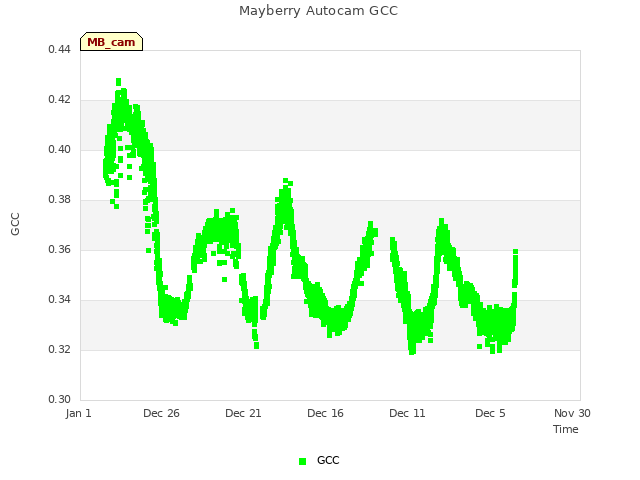Click the Jan 1 x-axis label

tap(78, 413)
